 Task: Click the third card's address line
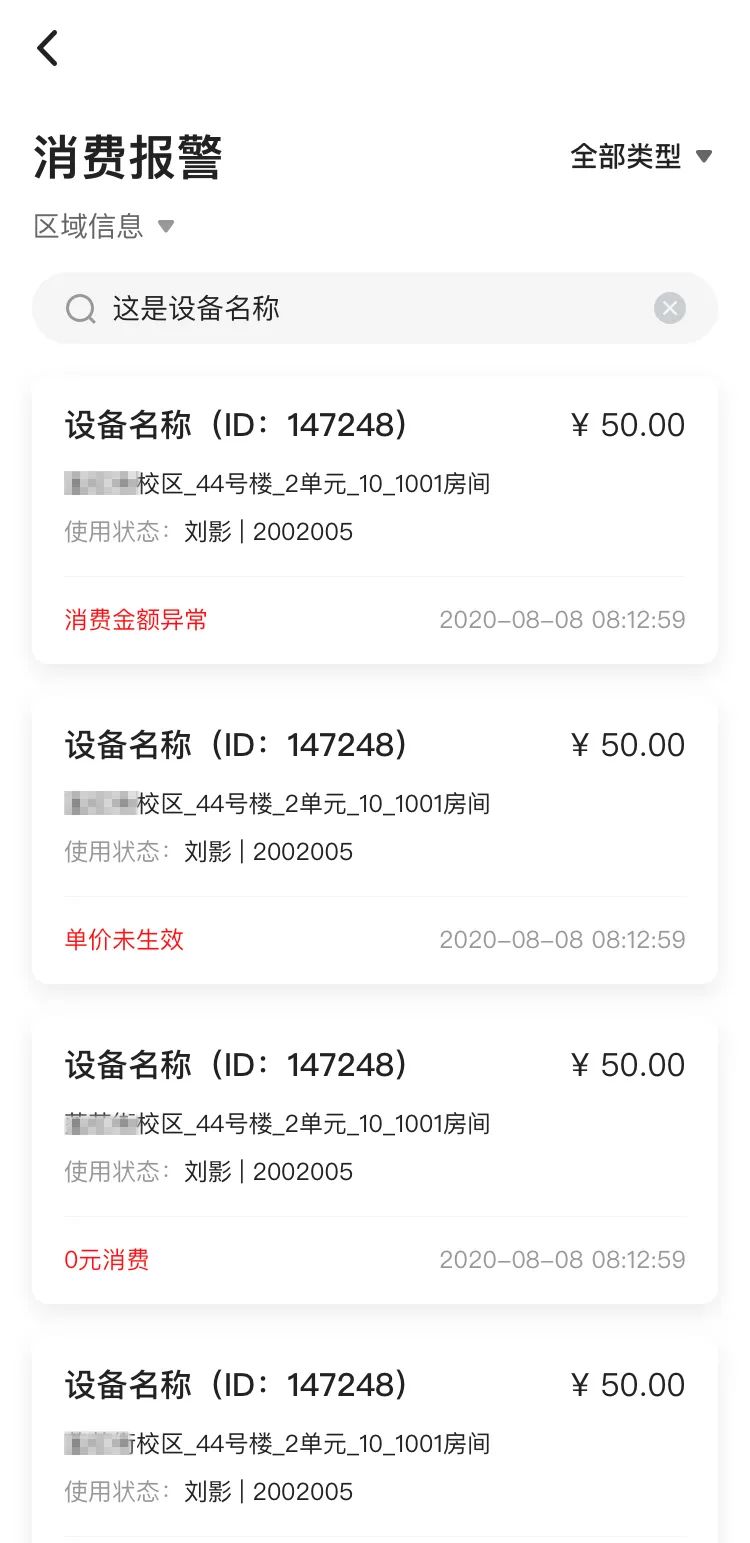click(277, 1124)
